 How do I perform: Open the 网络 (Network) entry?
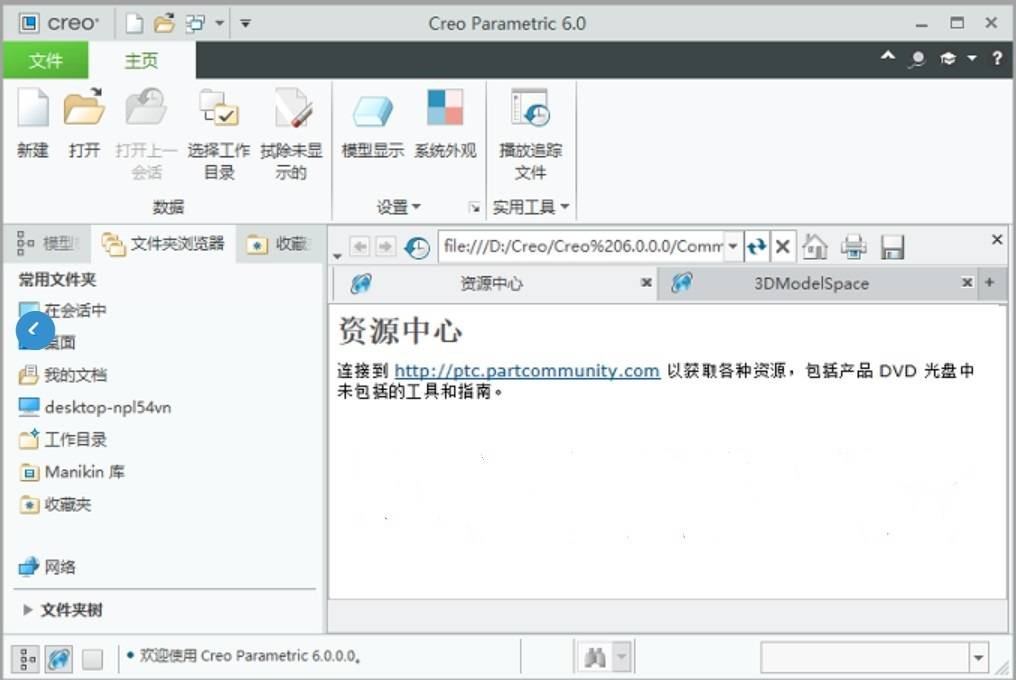pos(47,567)
